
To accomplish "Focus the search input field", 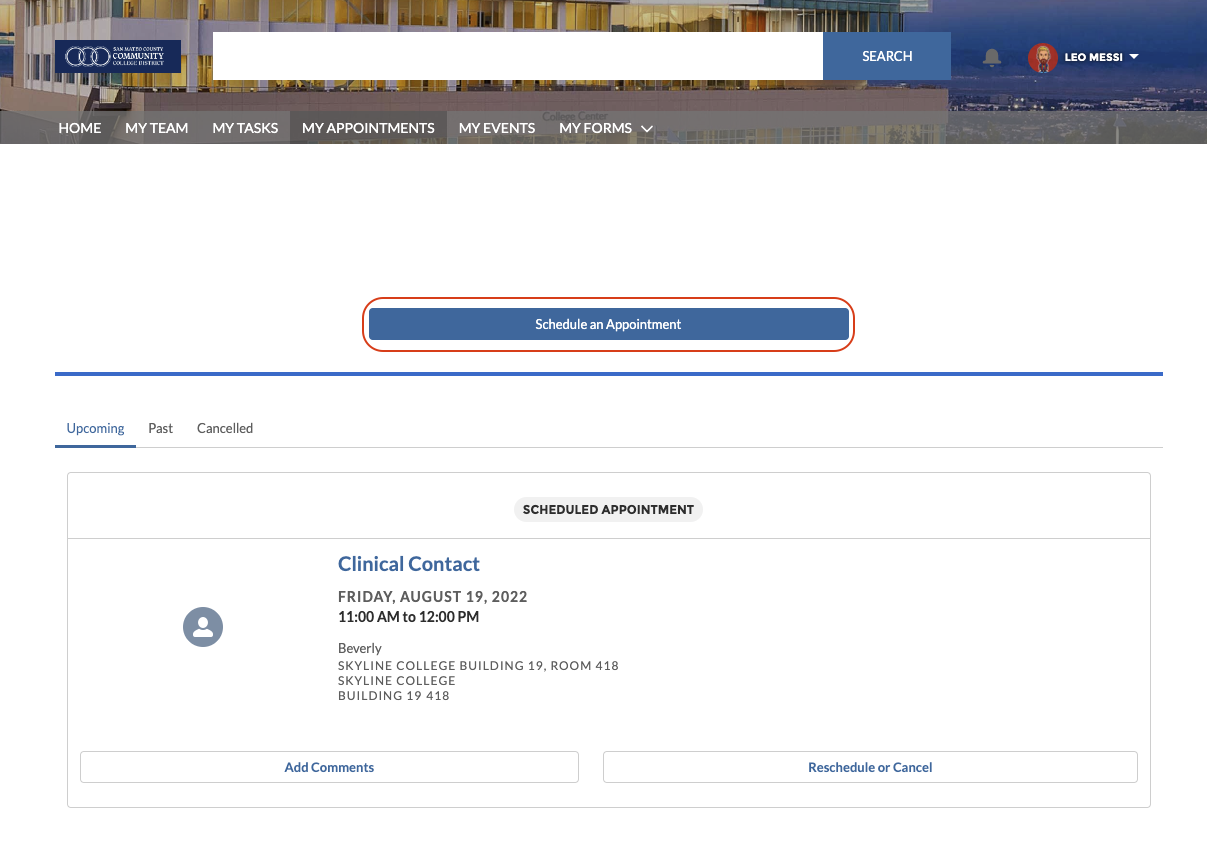I will (x=517, y=56).
